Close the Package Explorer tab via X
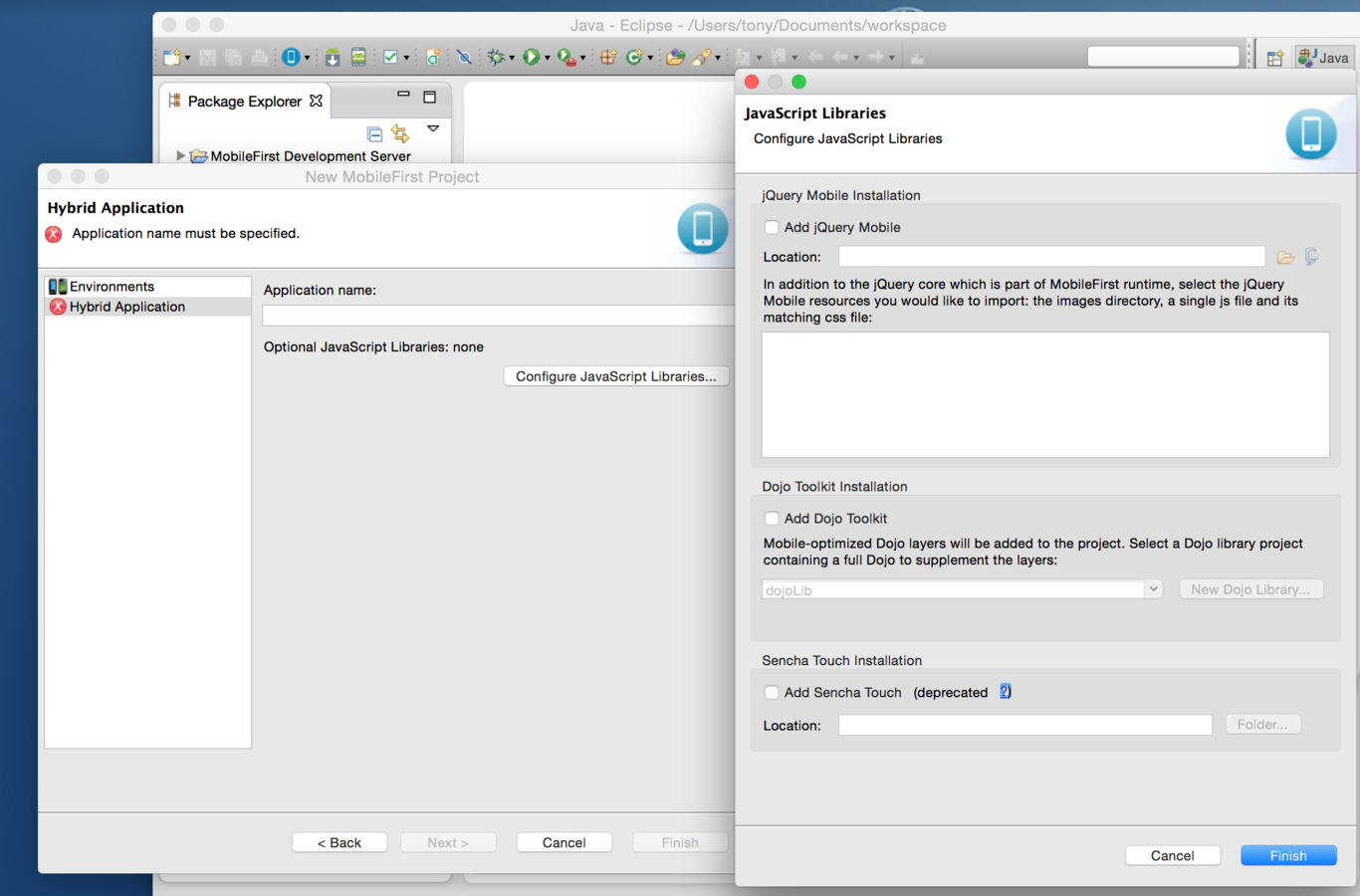Screen dimensions: 1360x896 pyautogui.click(x=316, y=101)
